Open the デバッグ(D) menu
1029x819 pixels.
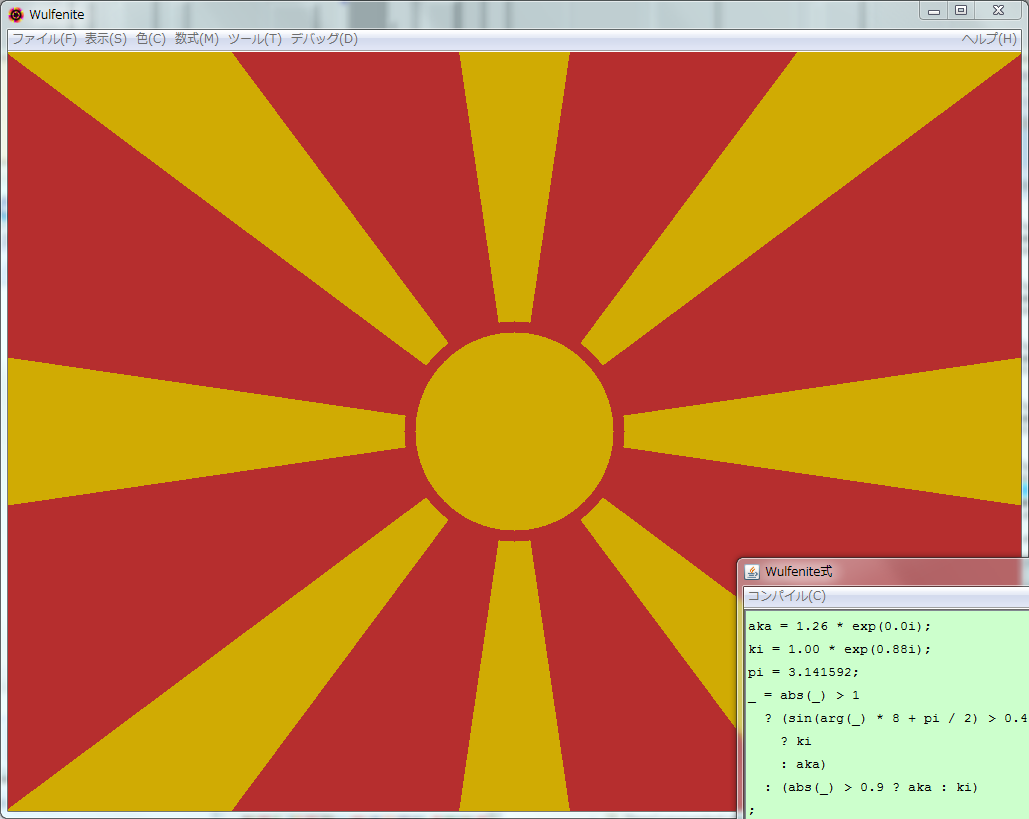[x=323, y=39]
